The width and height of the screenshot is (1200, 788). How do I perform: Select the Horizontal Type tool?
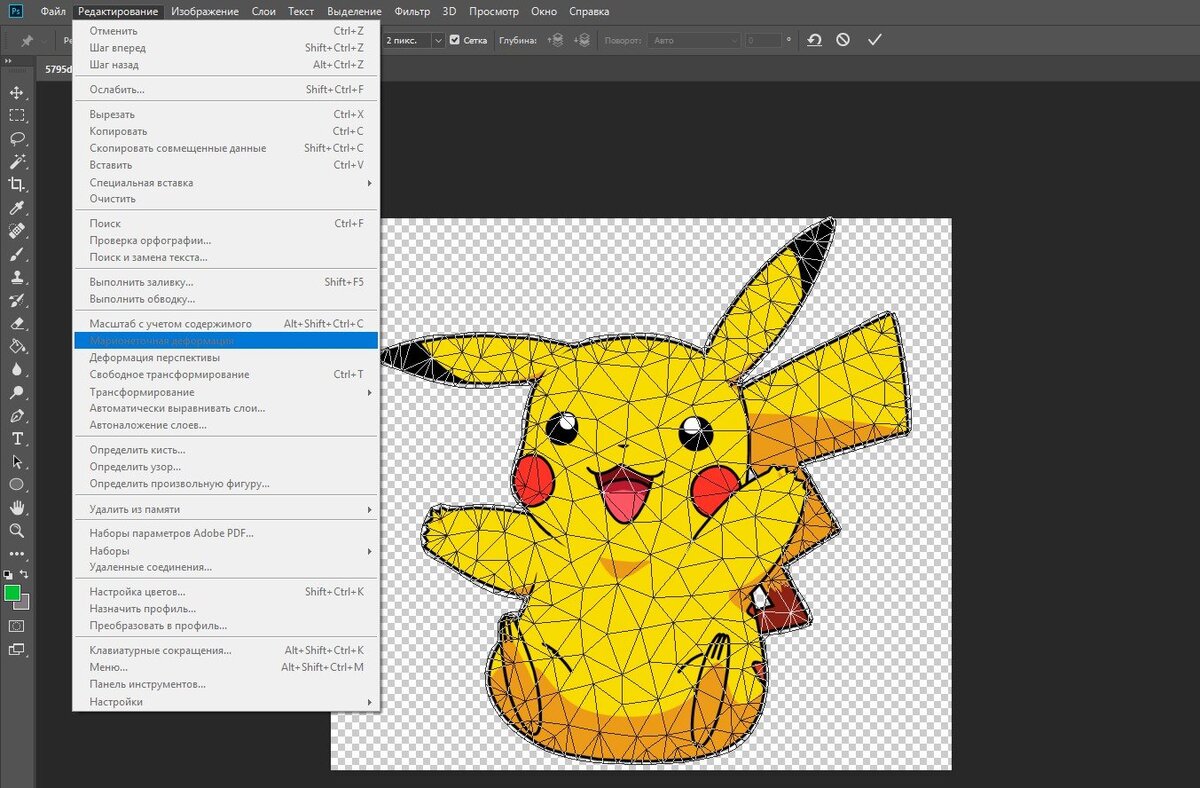click(x=17, y=439)
